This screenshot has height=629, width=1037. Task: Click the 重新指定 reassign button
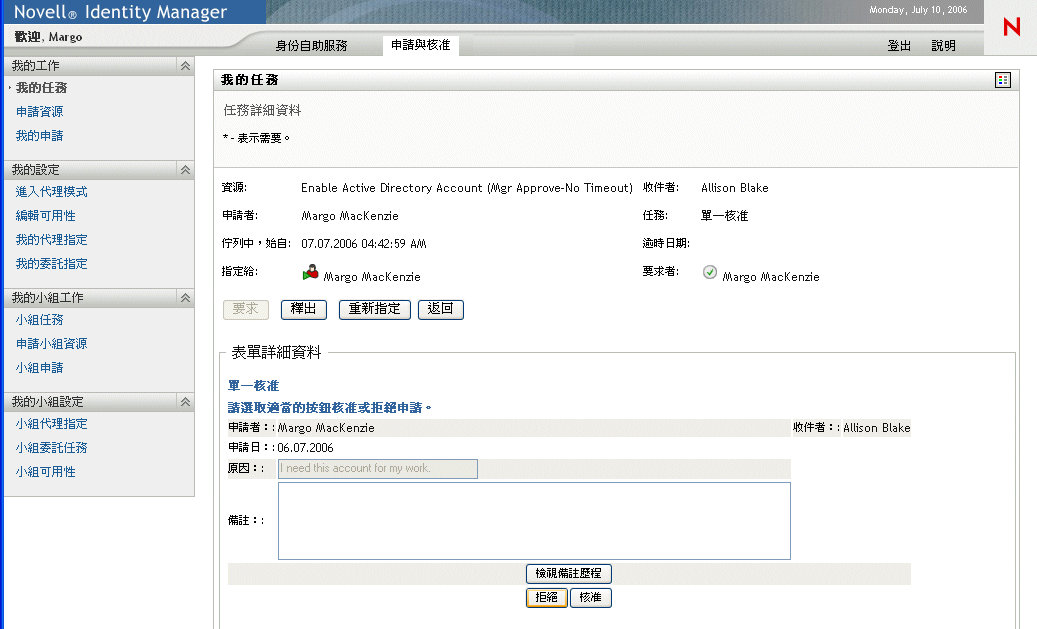[374, 310]
